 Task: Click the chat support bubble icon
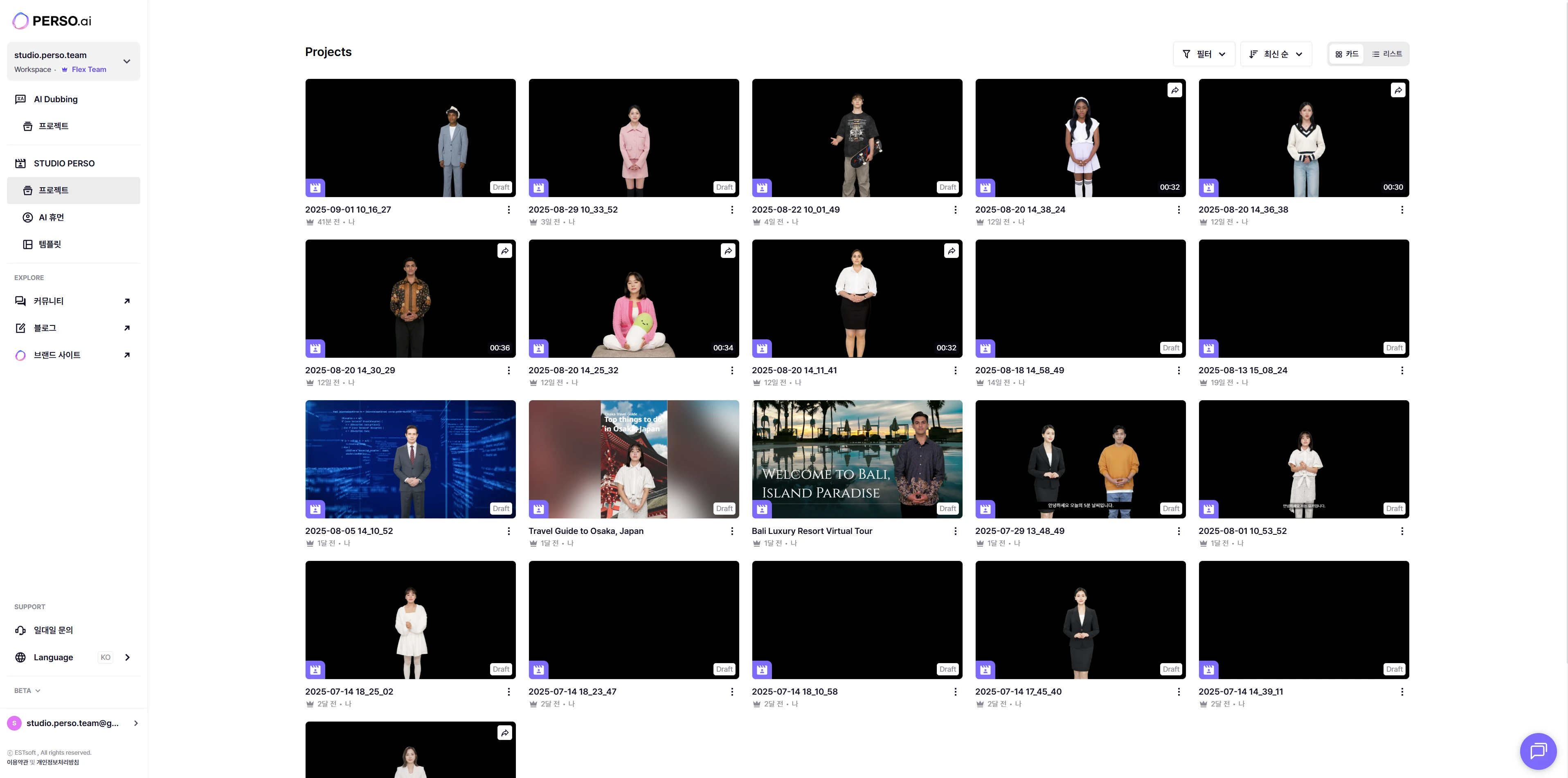click(1538, 751)
